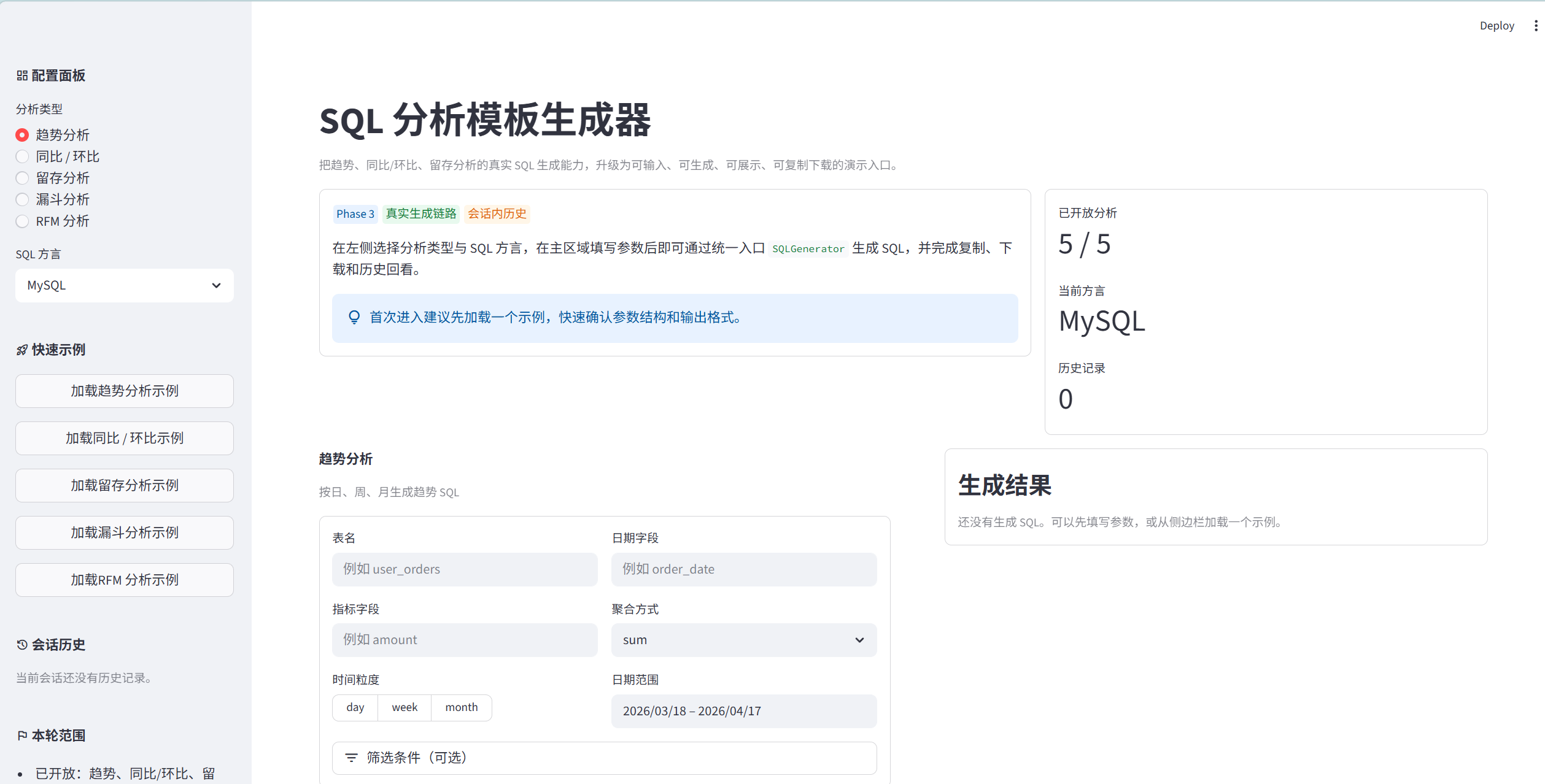Screen dimensions: 1545x784
Task: Click the Deploy button
Action: (x=1497, y=26)
